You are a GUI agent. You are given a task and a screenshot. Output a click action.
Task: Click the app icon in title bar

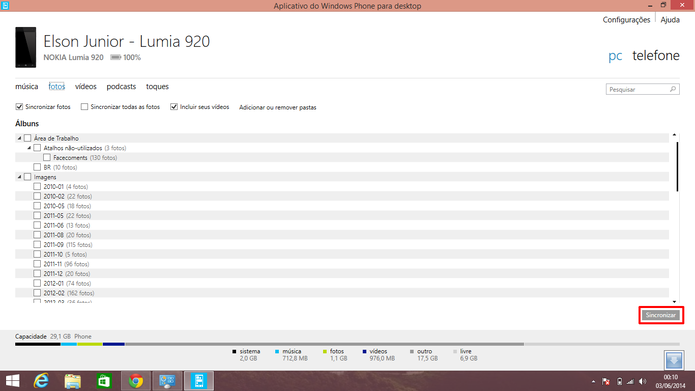(5, 6)
